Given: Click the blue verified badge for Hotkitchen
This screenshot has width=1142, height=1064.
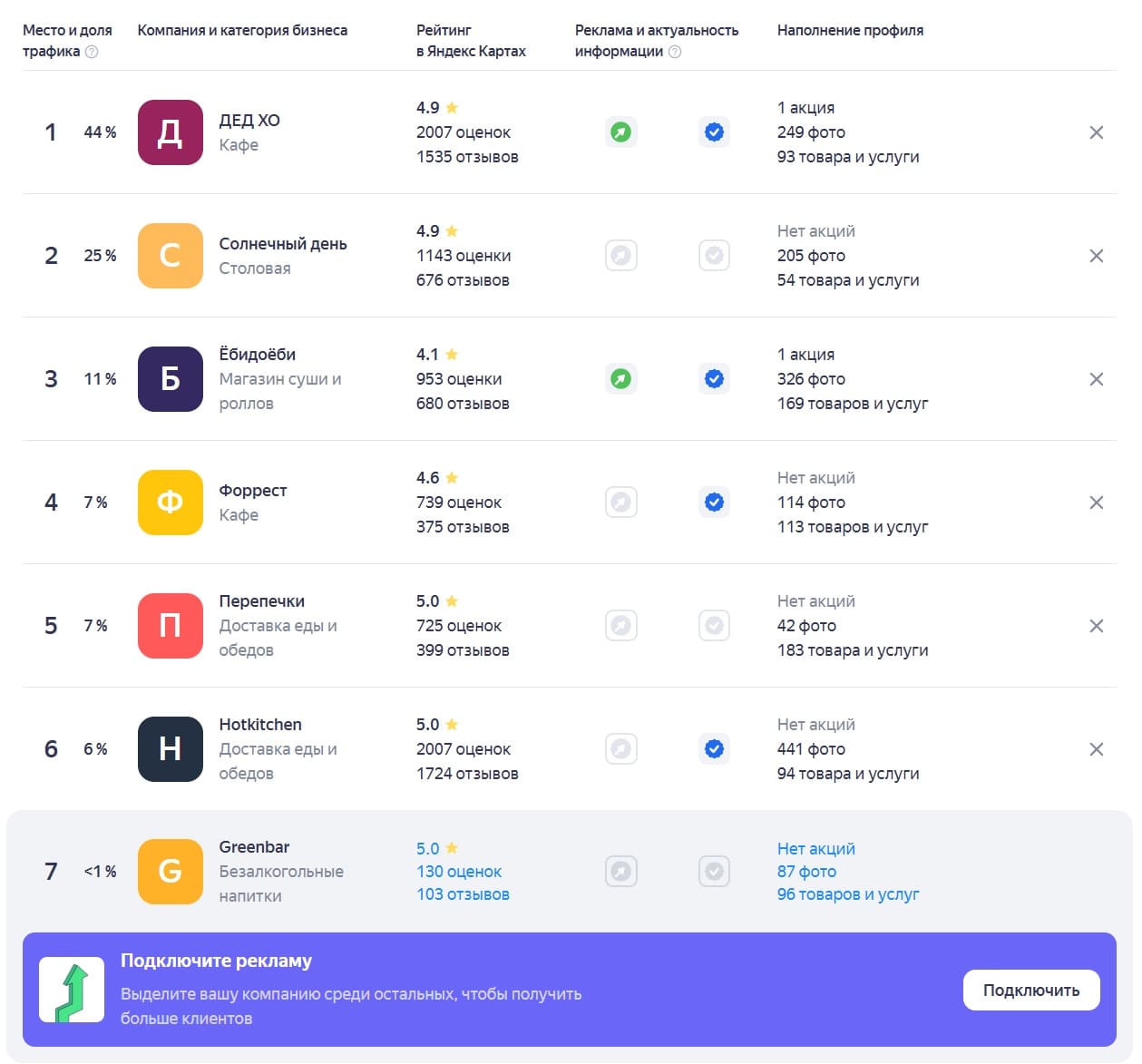Looking at the screenshot, I should [715, 749].
